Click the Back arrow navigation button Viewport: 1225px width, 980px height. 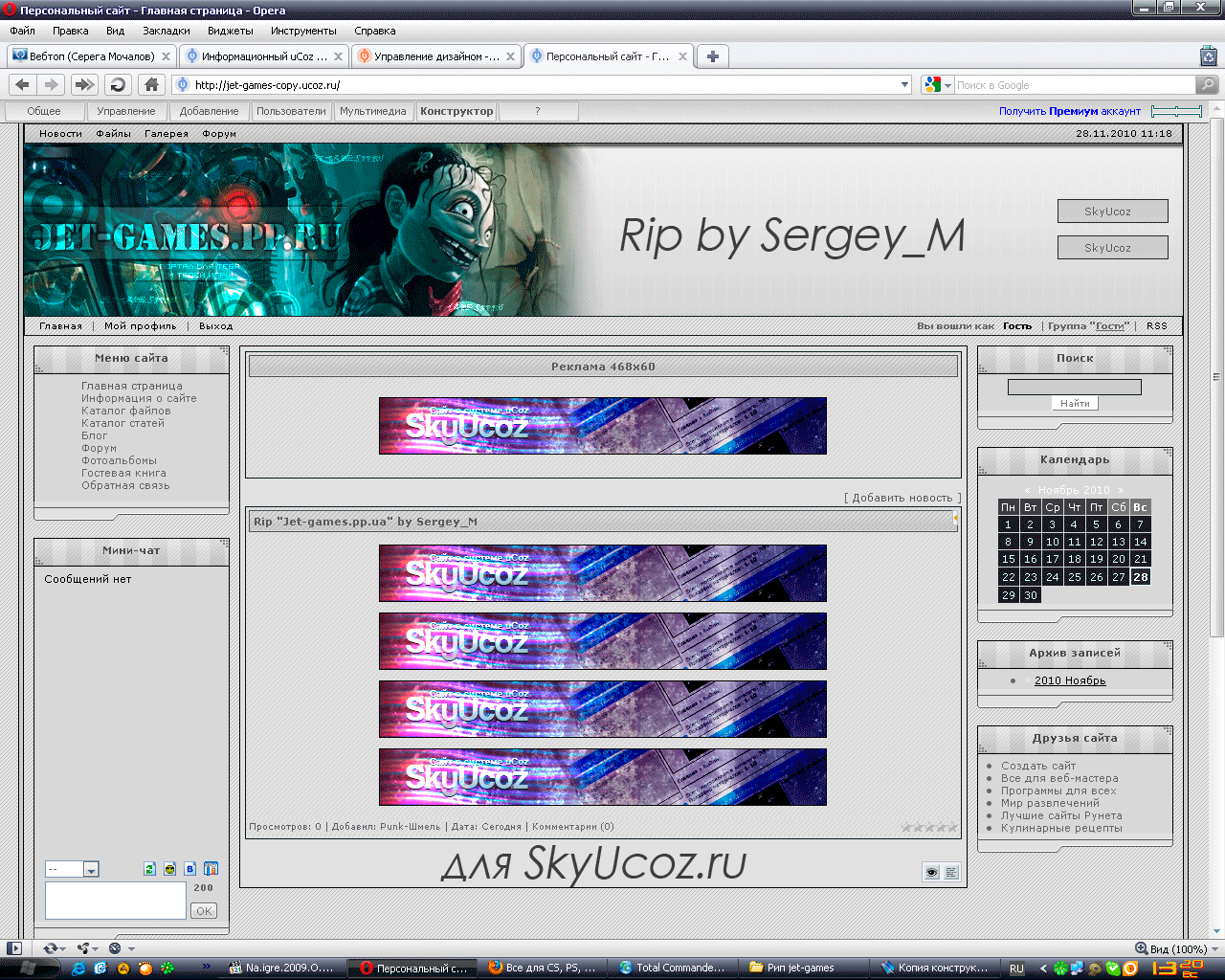[23, 85]
